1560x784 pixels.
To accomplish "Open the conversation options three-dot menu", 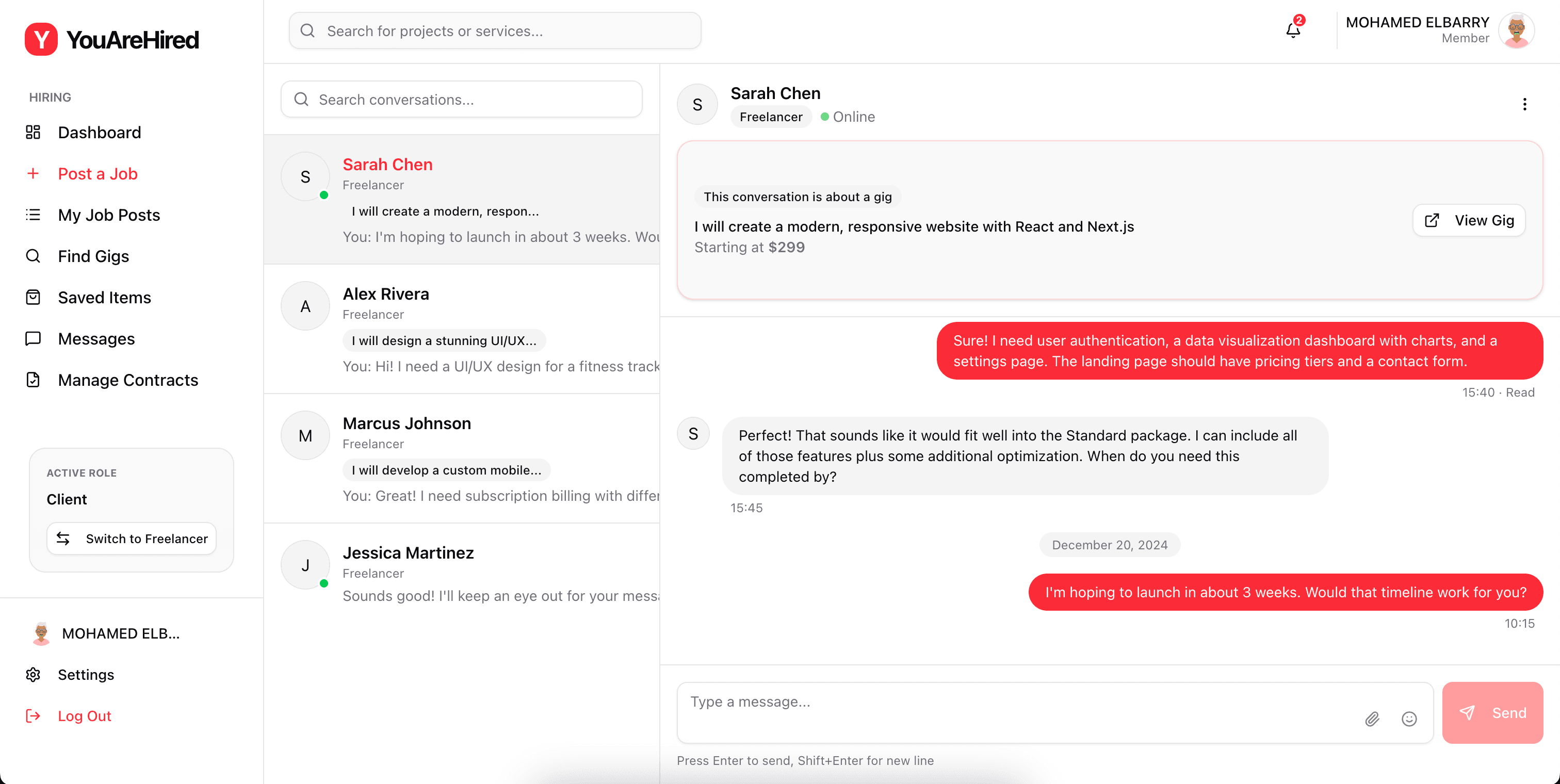I will click(x=1525, y=104).
